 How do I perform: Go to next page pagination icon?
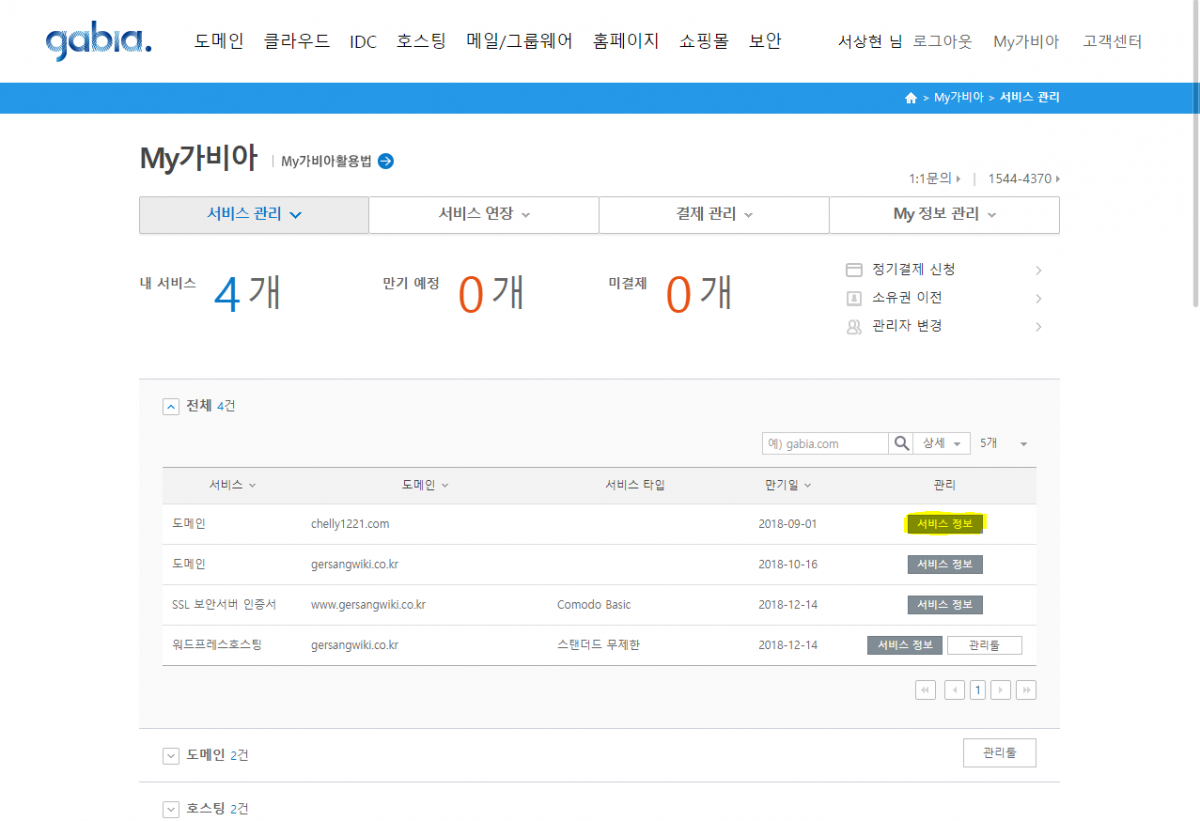(x=1000, y=690)
